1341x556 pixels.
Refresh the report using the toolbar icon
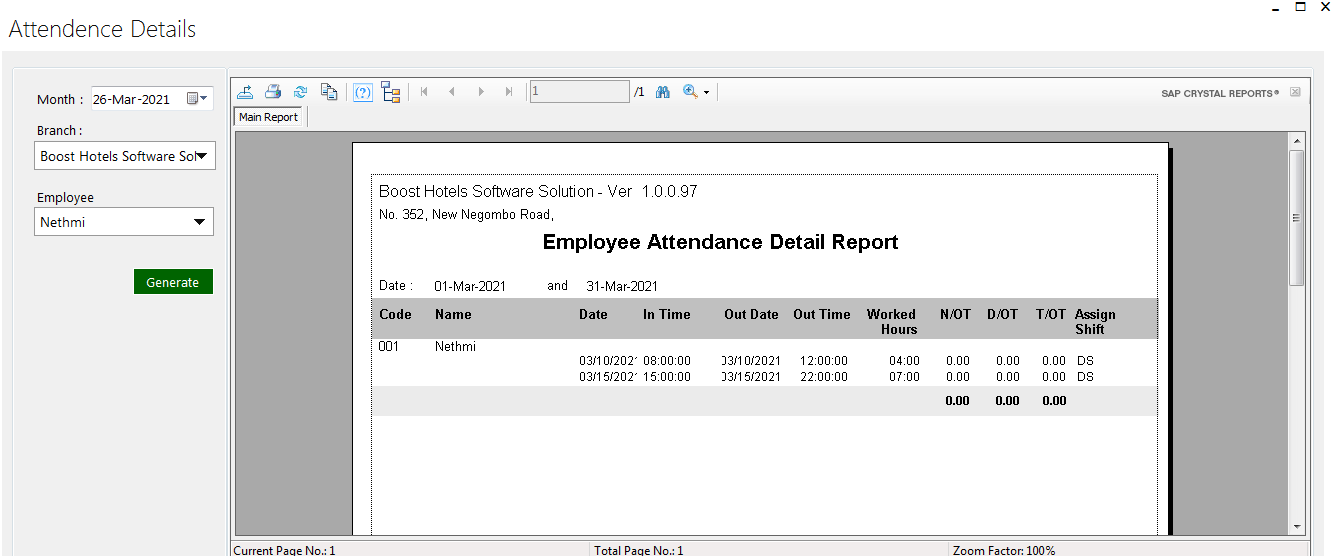point(300,92)
